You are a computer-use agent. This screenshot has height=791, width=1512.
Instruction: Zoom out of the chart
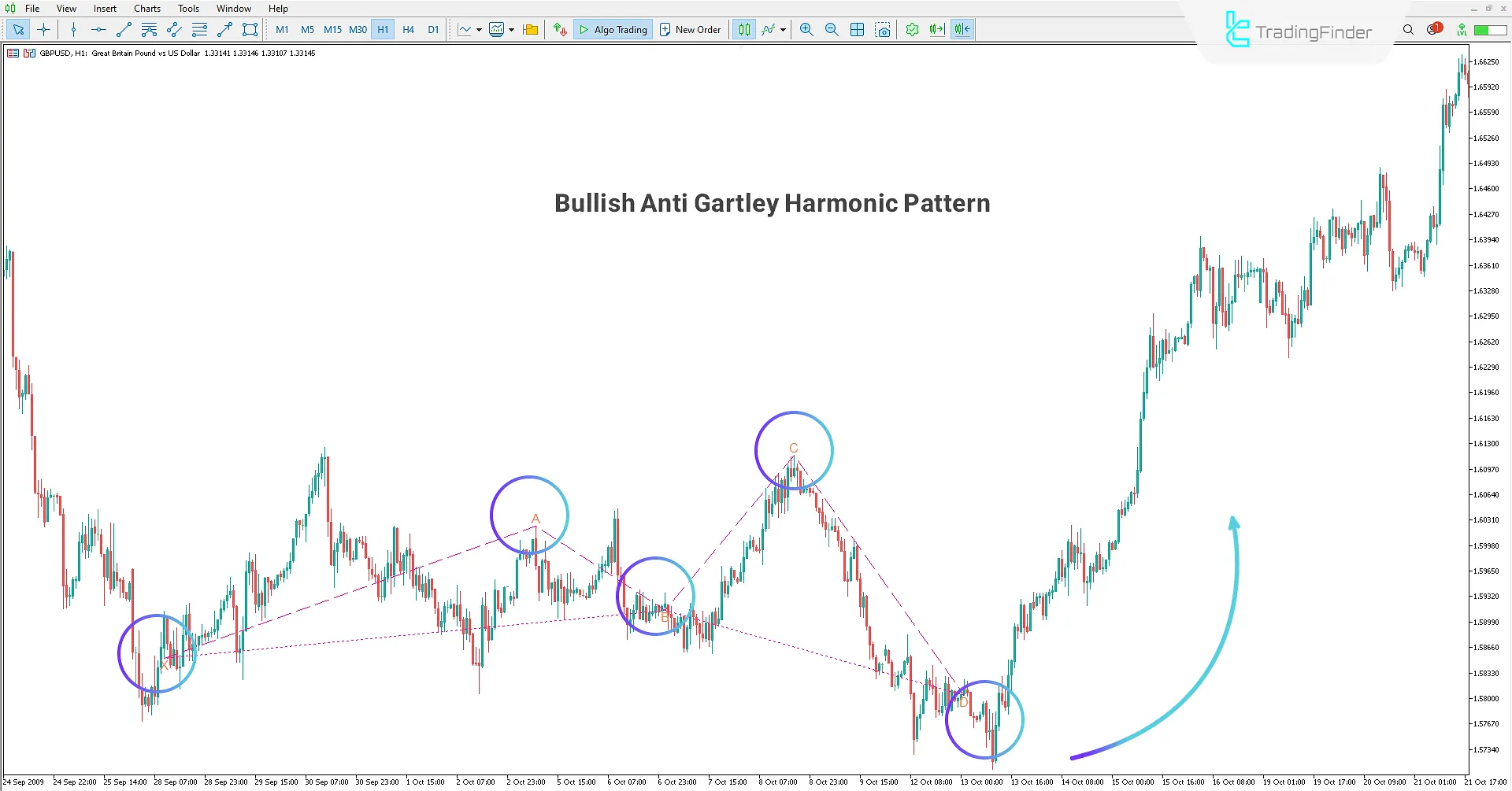pyautogui.click(x=832, y=29)
